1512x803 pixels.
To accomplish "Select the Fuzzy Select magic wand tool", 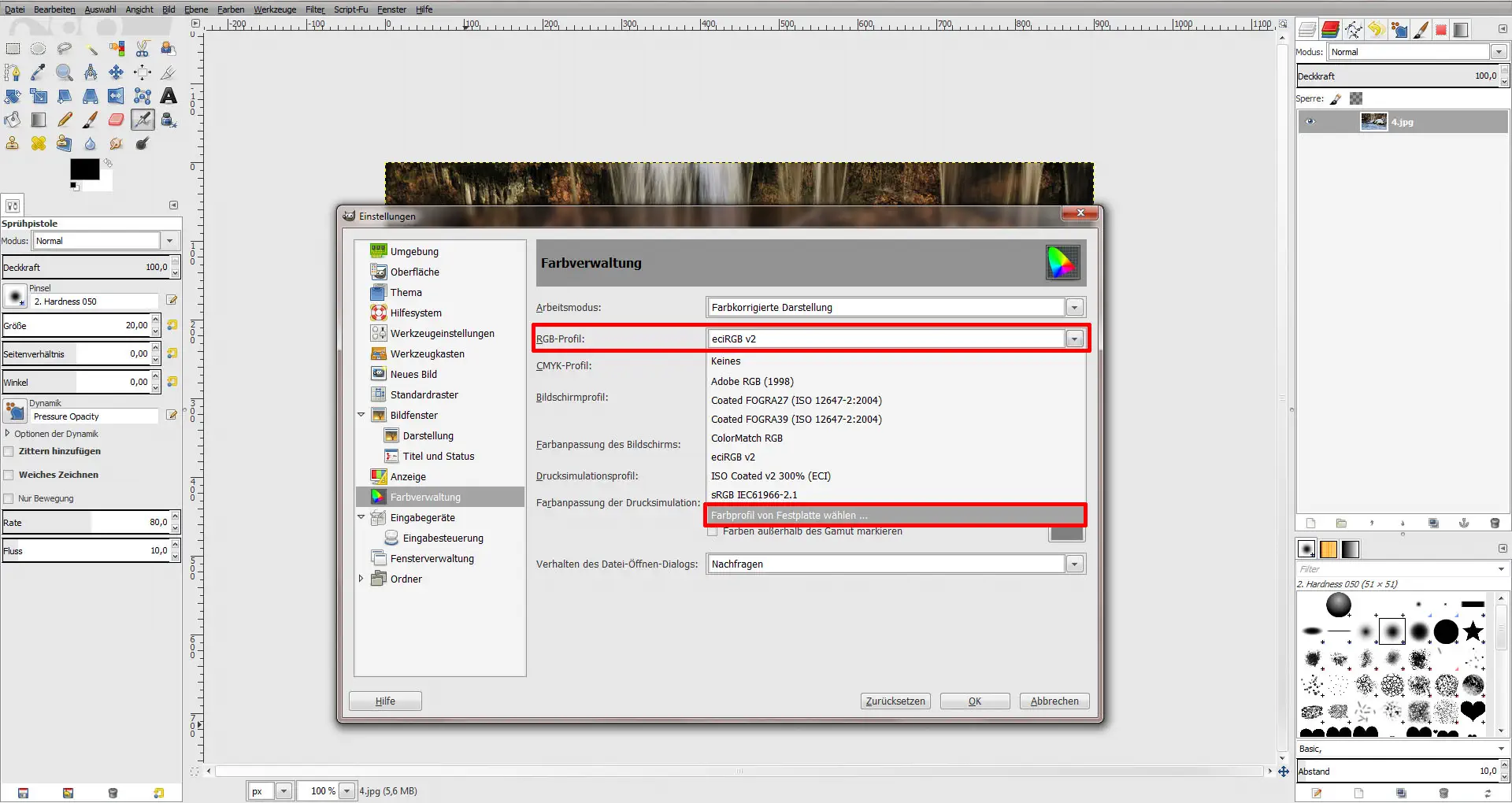I will pyautogui.click(x=91, y=48).
